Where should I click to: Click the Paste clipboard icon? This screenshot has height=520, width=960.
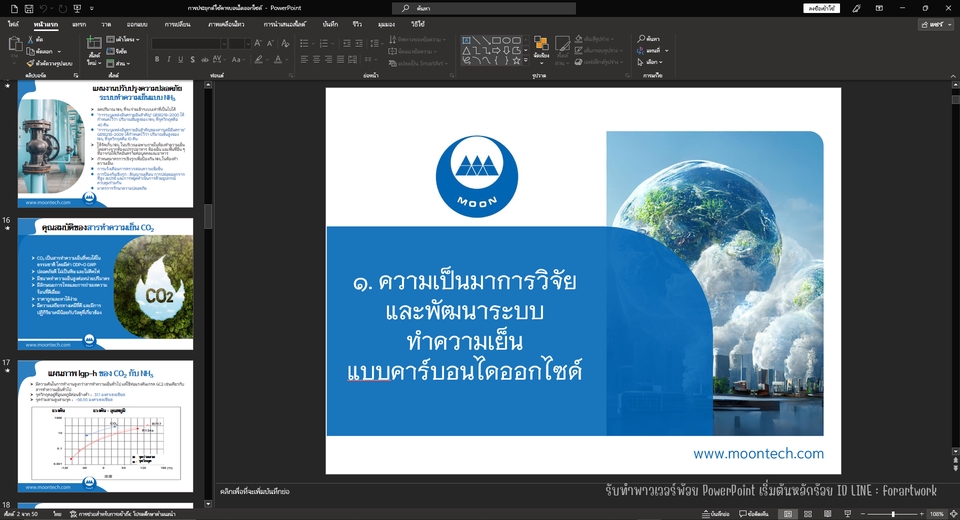tap(15, 44)
